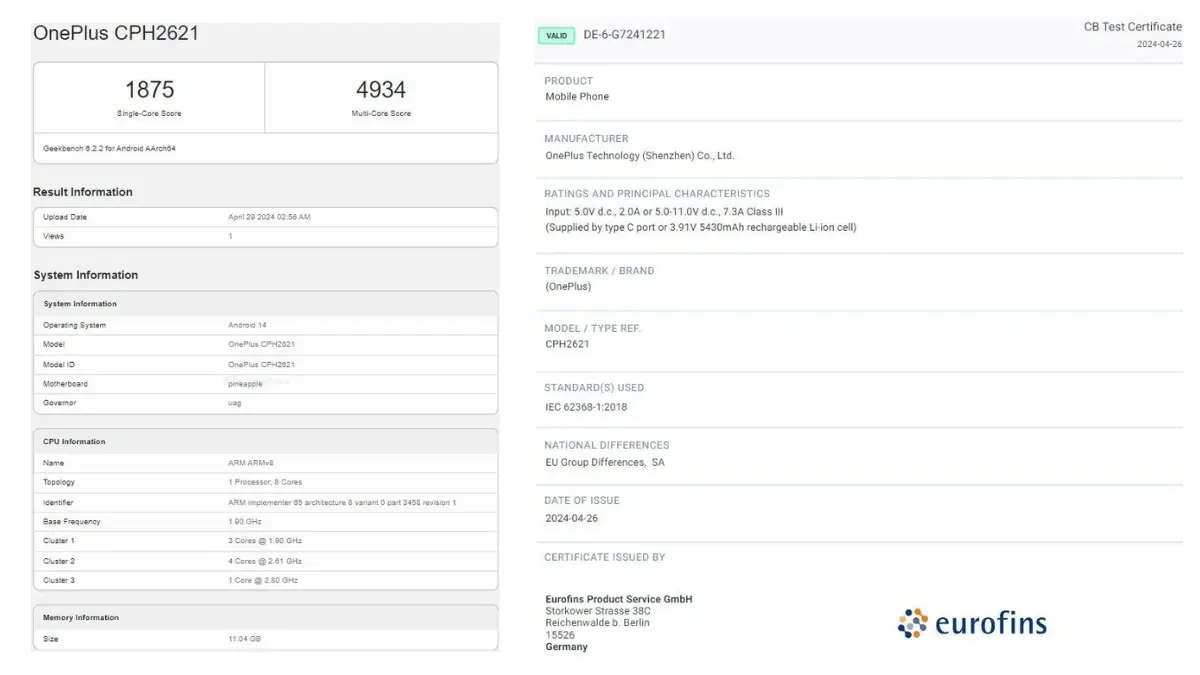Click the 'Motherboard' label

(x=65, y=384)
